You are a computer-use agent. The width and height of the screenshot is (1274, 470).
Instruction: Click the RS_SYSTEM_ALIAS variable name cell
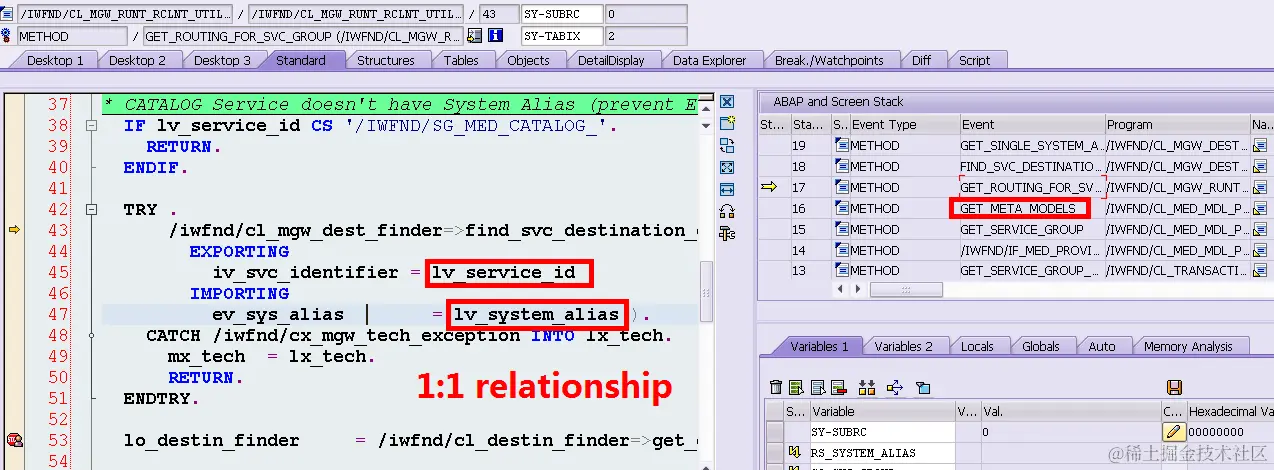881,453
